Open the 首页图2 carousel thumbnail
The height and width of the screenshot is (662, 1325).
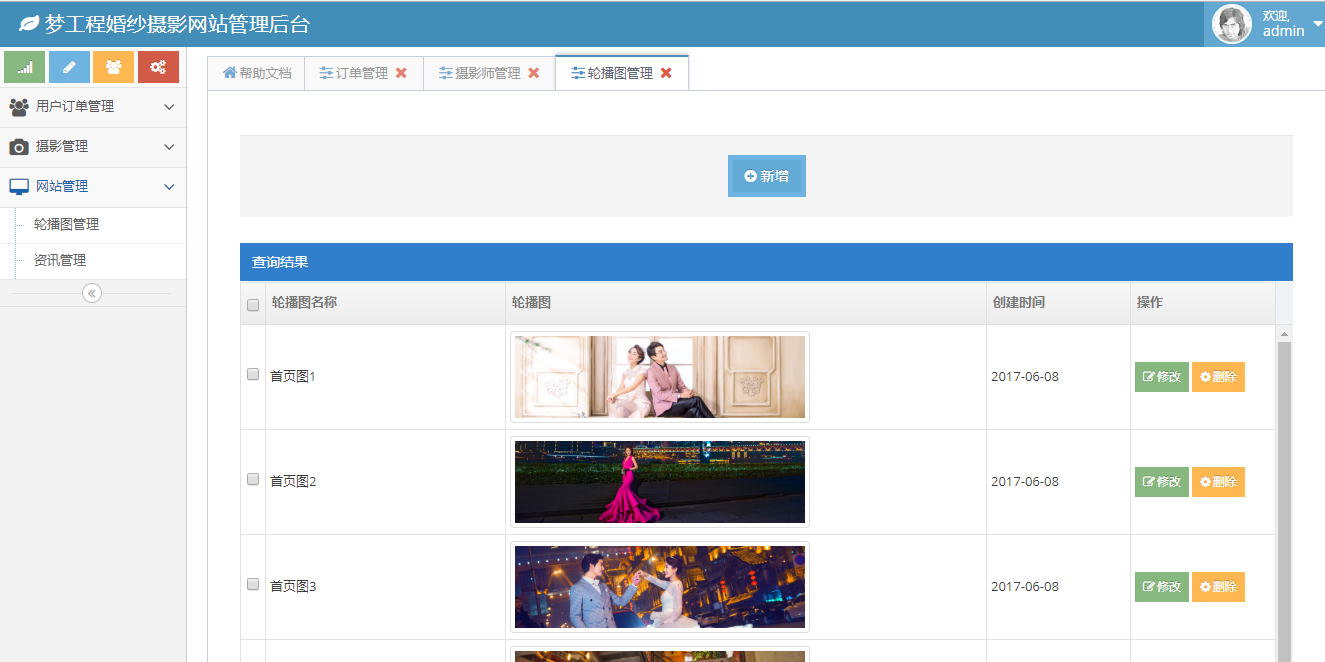pos(660,482)
